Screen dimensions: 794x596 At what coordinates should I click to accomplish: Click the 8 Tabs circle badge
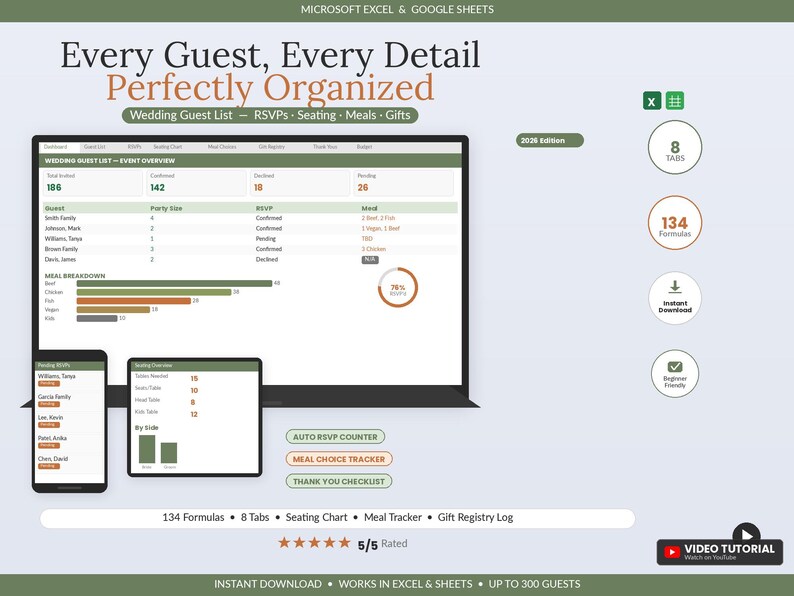[674, 147]
